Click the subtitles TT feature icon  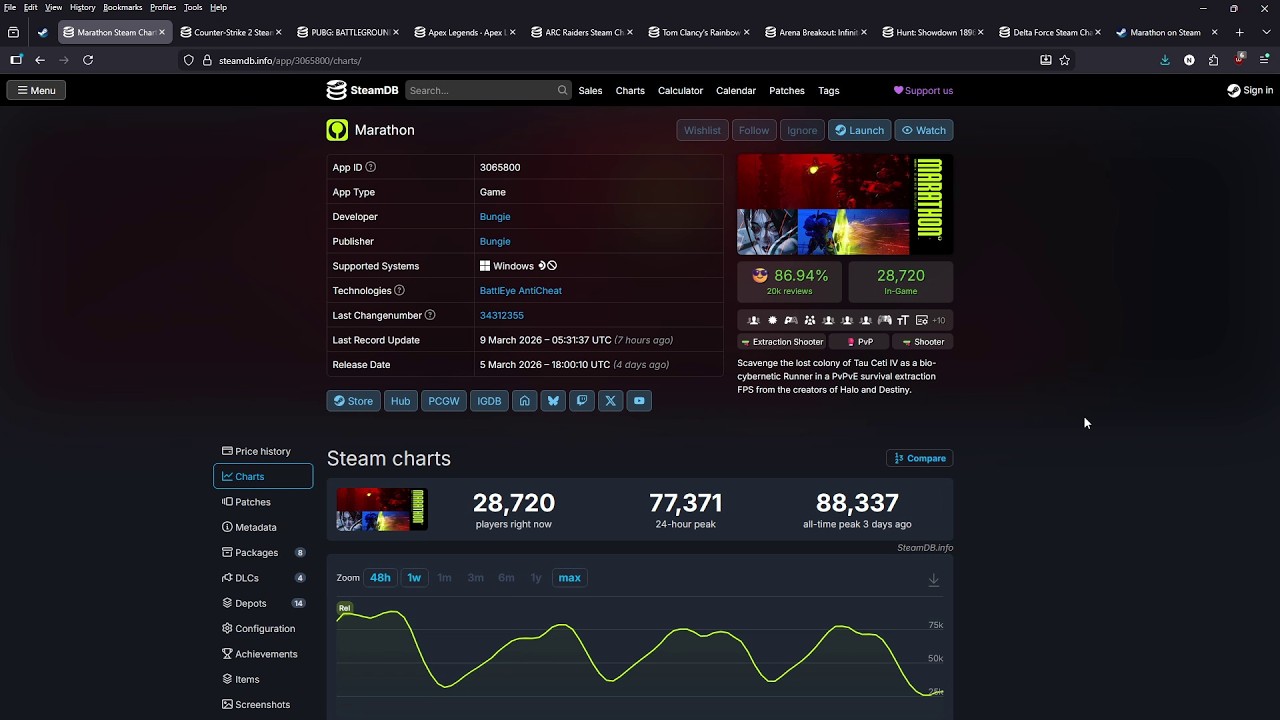903,320
